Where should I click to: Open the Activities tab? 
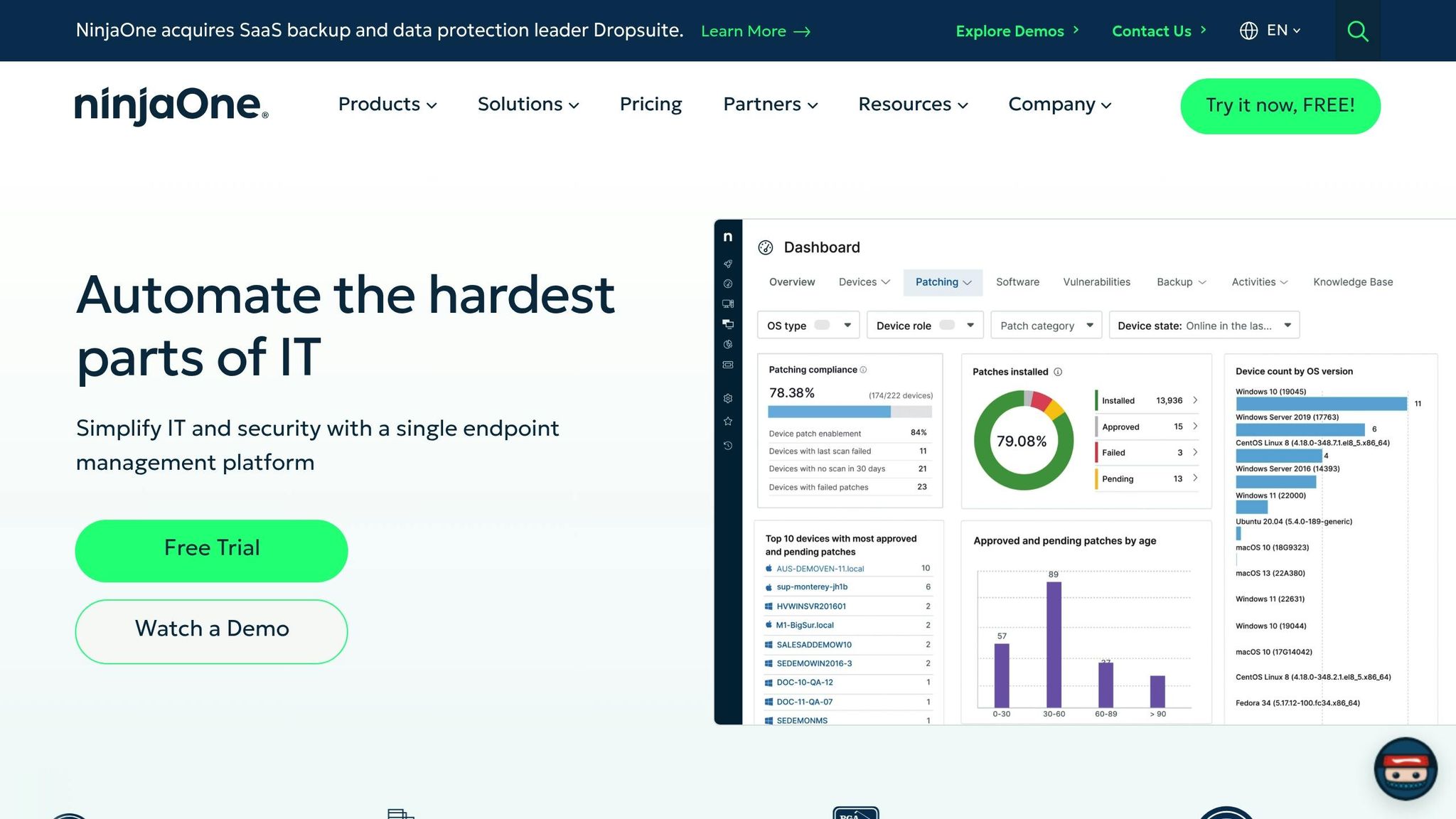(1260, 282)
